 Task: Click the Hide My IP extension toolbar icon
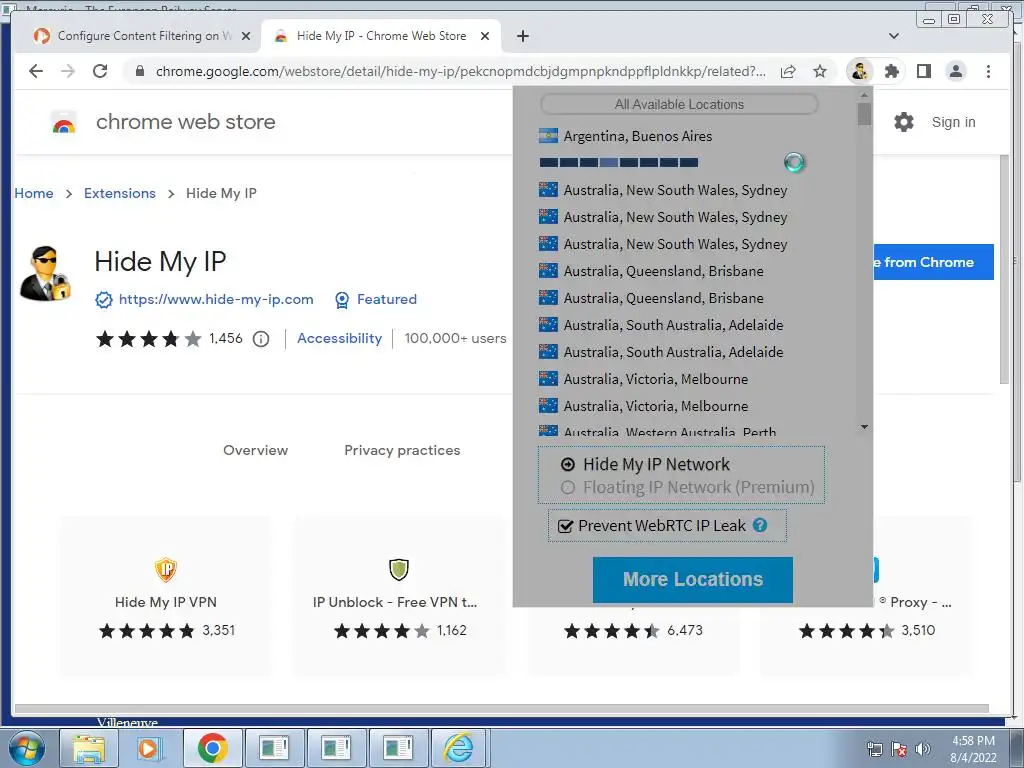click(859, 71)
